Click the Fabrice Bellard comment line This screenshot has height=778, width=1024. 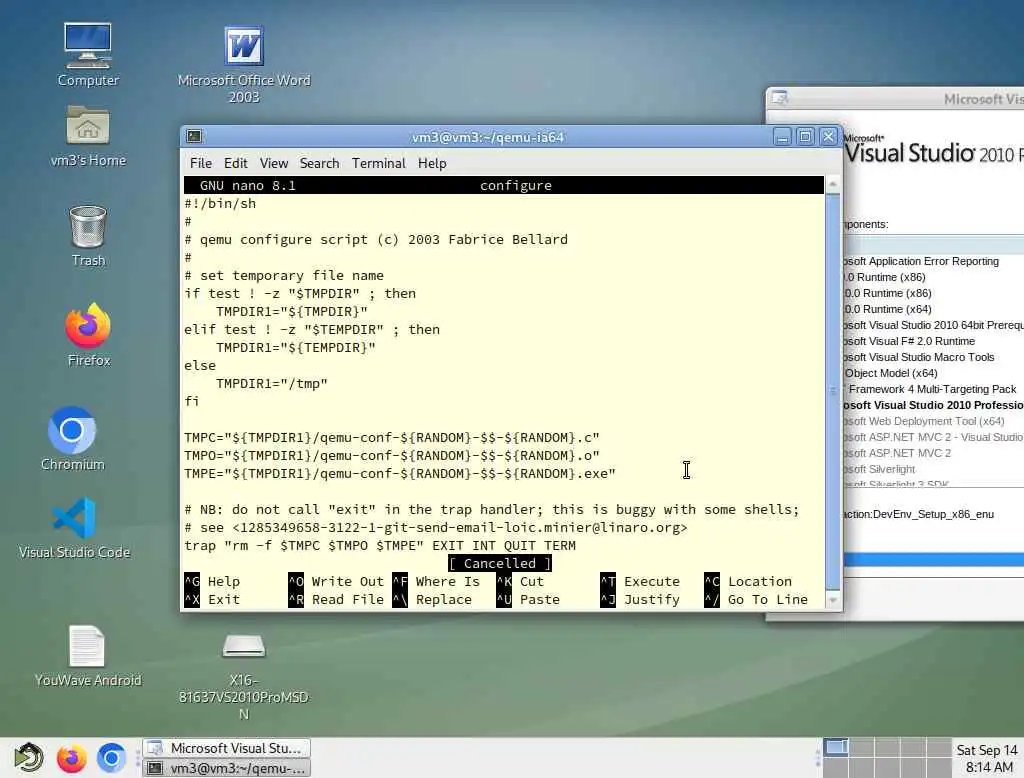376,240
